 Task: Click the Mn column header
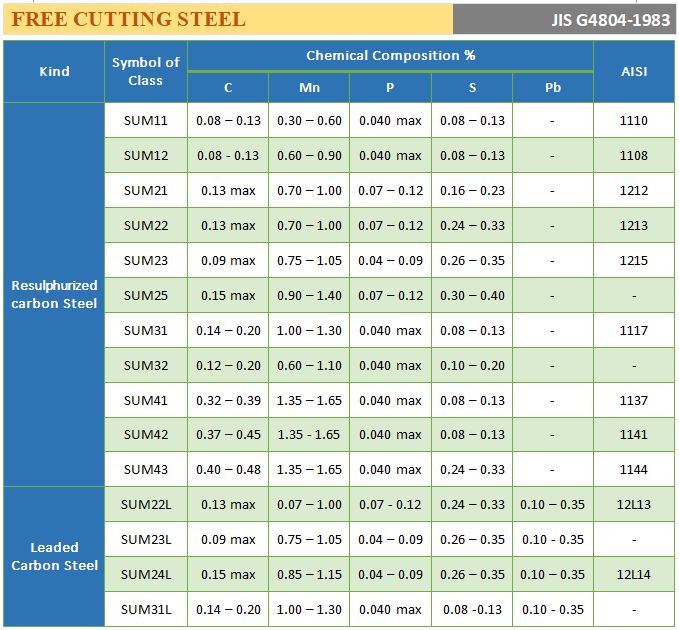pyautogui.click(x=309, y=88)
